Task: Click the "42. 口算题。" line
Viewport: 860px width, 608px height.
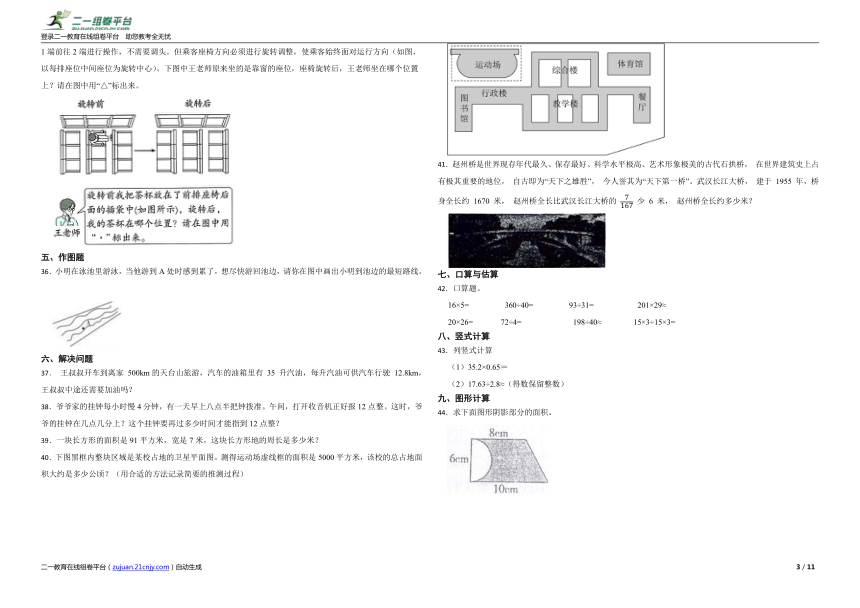Action: (459, 288)
